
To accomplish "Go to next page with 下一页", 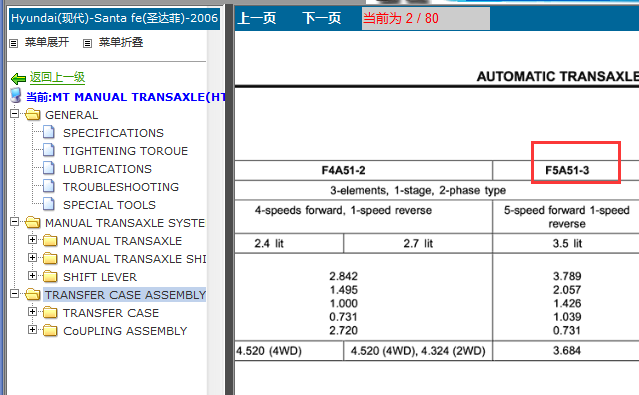I will (x=322, y=18).
